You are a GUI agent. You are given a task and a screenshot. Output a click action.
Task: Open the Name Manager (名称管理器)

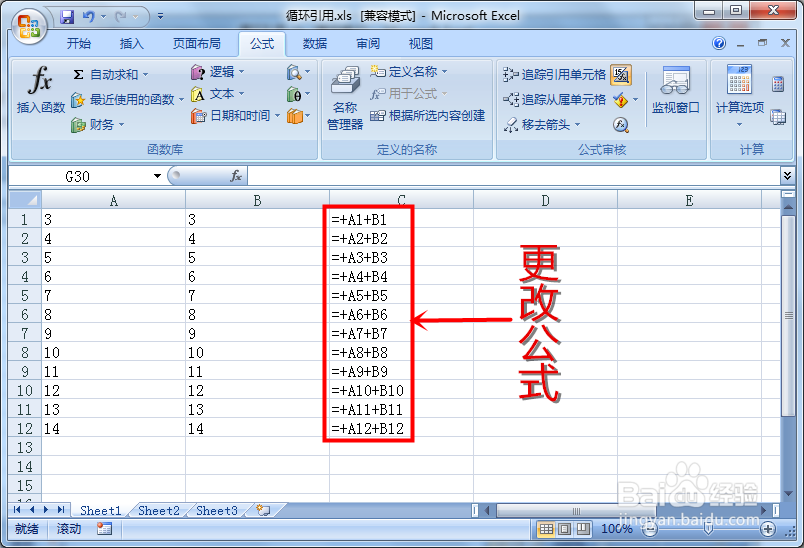tap(345, 97)
